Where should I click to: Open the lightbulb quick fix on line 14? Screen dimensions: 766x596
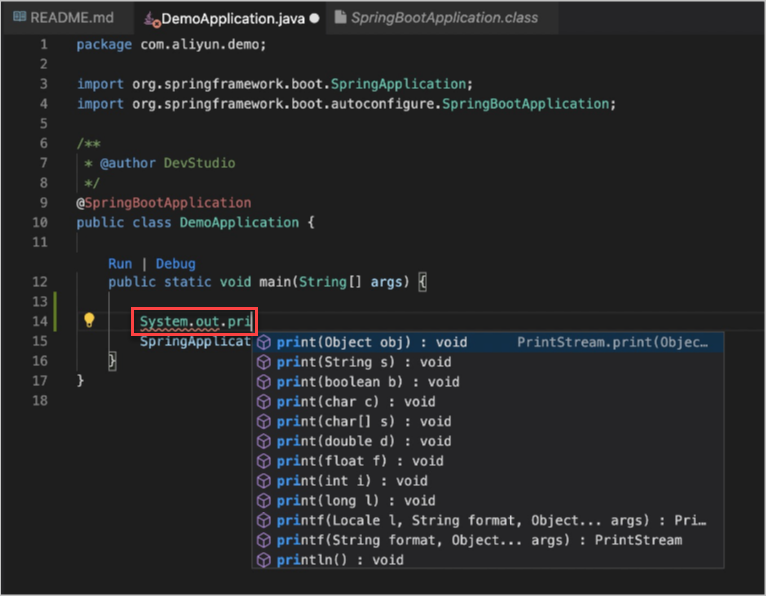point(89,320)
